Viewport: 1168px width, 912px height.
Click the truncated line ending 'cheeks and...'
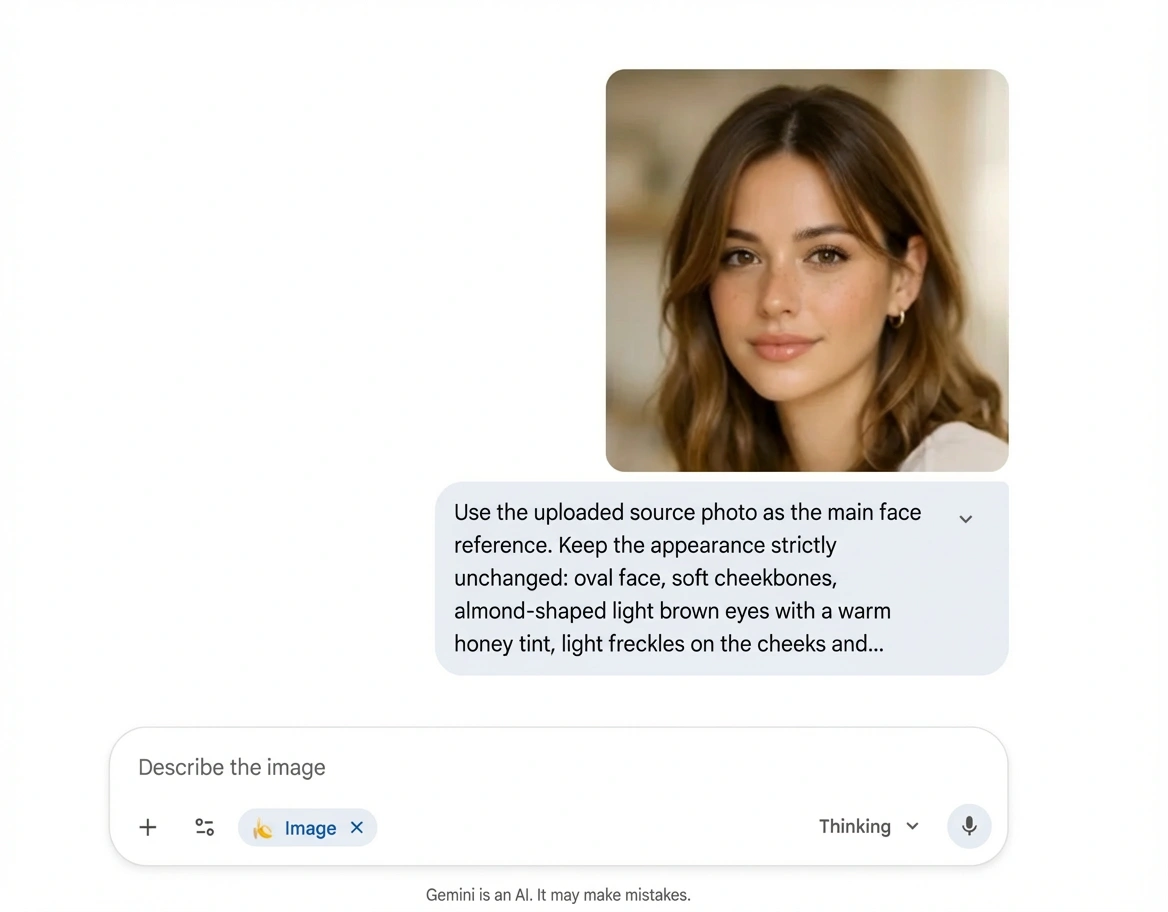tap(668, 644)
